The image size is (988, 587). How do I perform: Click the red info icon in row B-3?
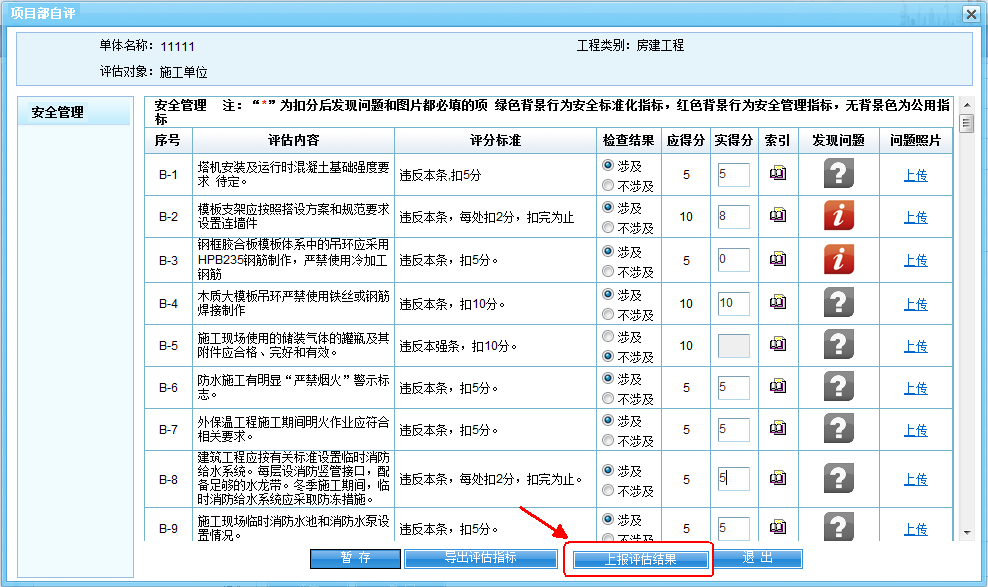click(838, 259)
